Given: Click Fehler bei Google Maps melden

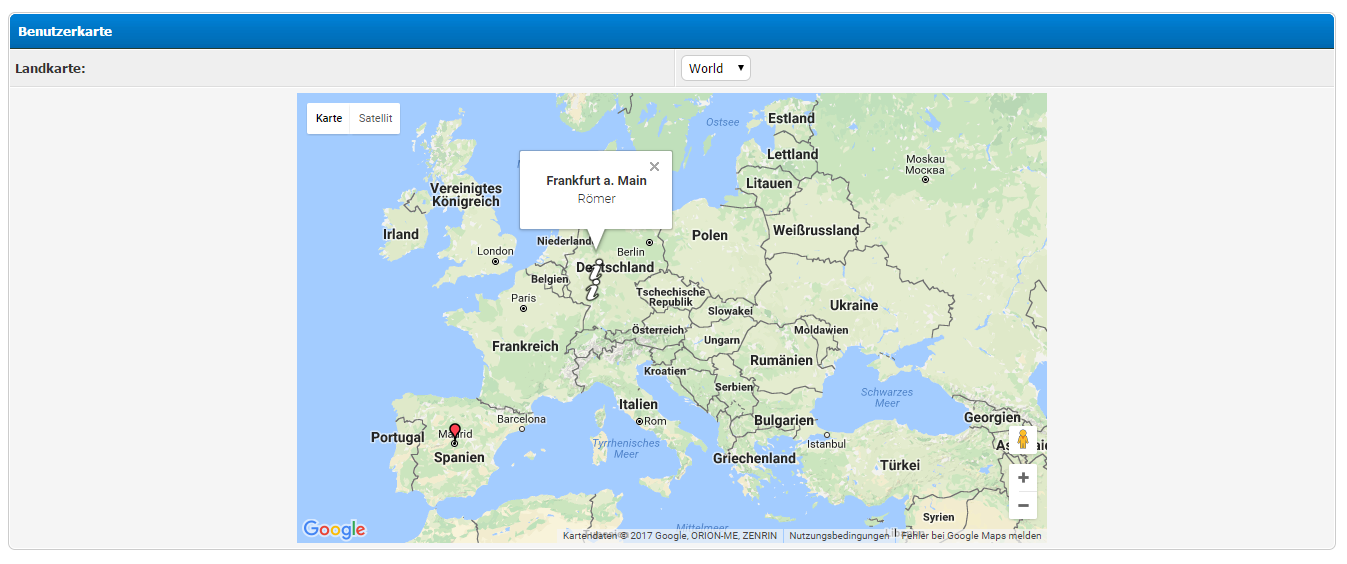Looking at the screenshot, I should (x=971, y=536).
